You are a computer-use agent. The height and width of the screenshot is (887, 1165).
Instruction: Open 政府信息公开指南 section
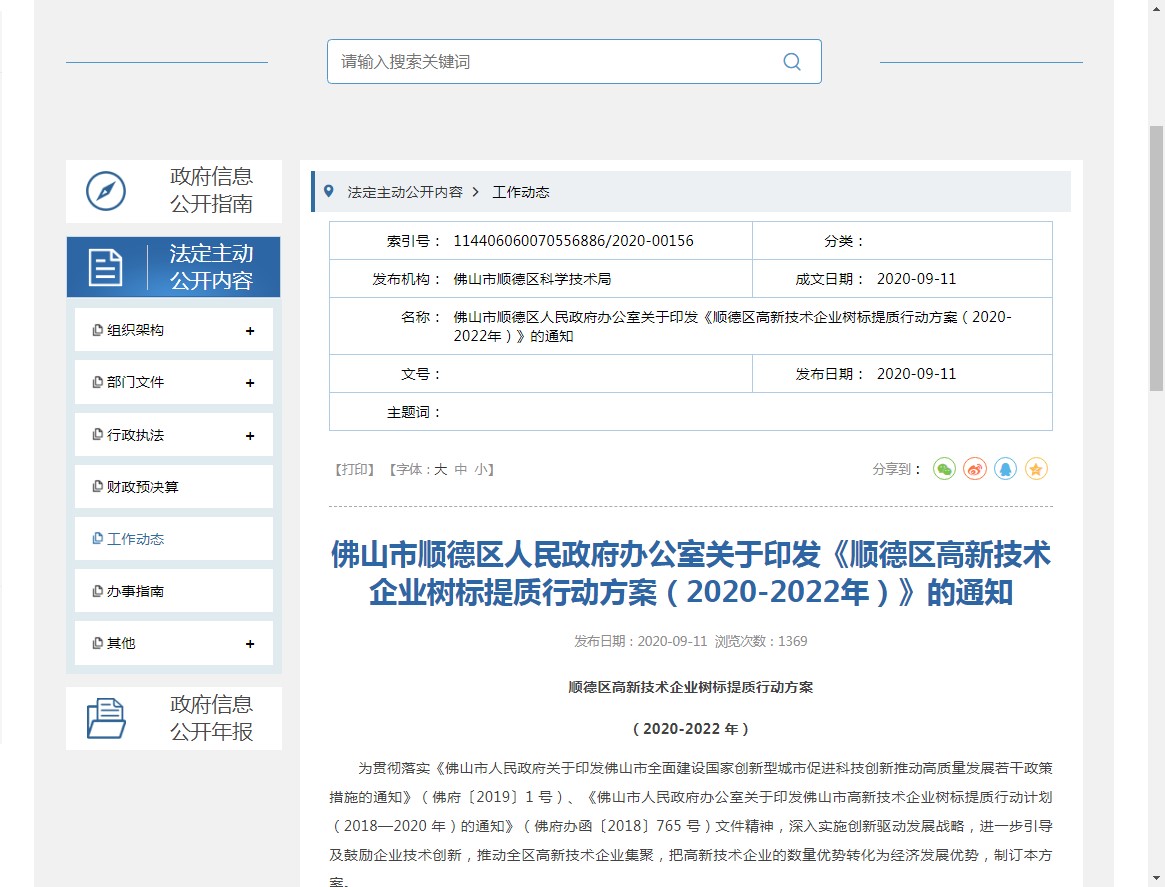click(174, 191)
